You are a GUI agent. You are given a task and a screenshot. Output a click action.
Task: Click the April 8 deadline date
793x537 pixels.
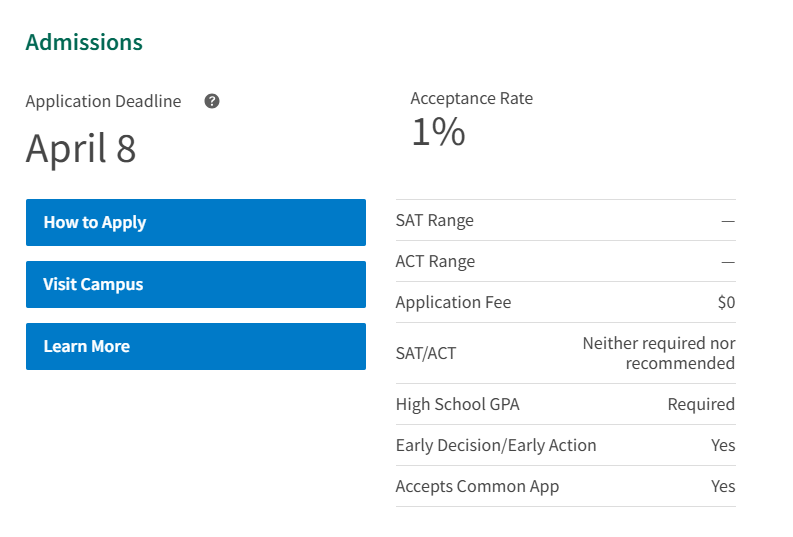[81, 148]
